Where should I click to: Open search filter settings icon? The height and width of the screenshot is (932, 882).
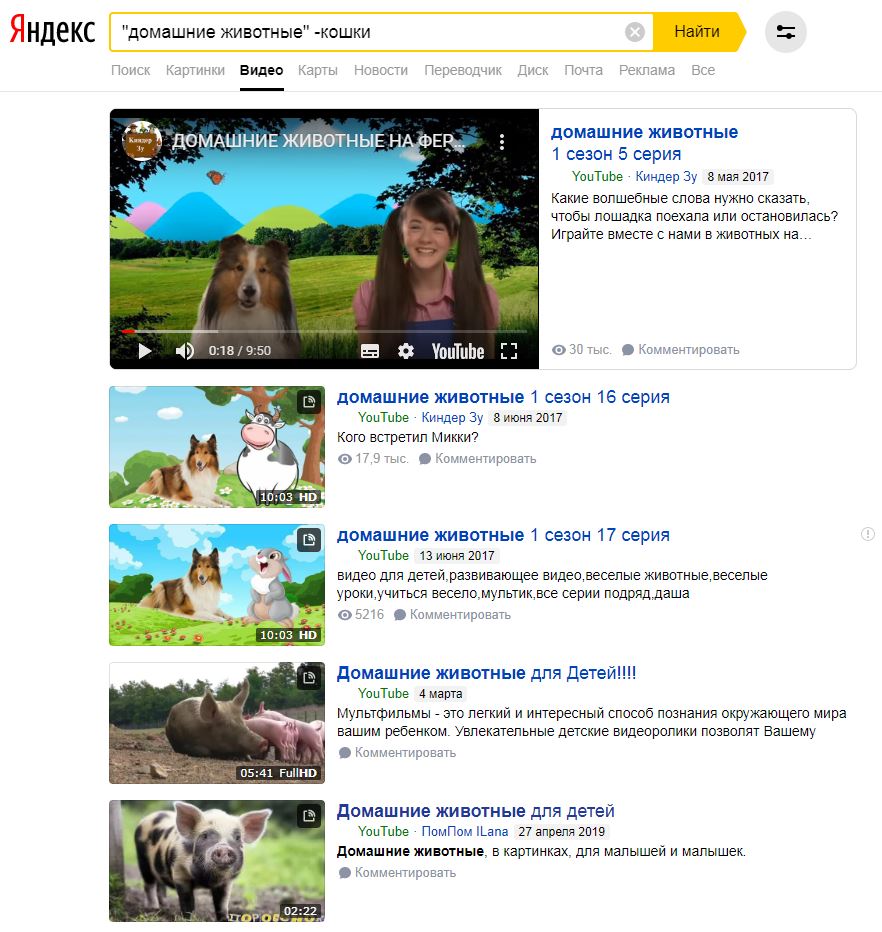pos(785,32)
